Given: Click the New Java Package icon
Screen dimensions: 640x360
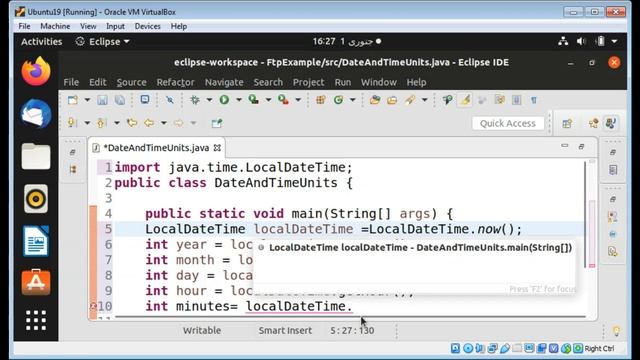Looking at the screenshot, I should tap(321, 100).
